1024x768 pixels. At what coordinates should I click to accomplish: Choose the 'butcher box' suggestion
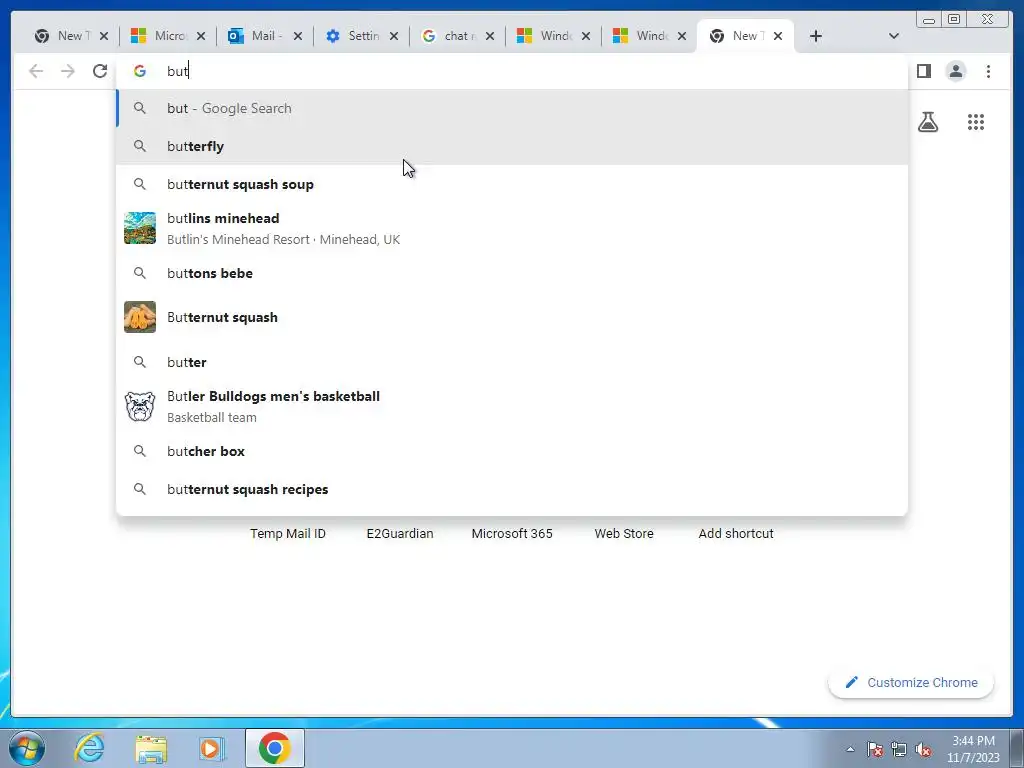(512, 451)
